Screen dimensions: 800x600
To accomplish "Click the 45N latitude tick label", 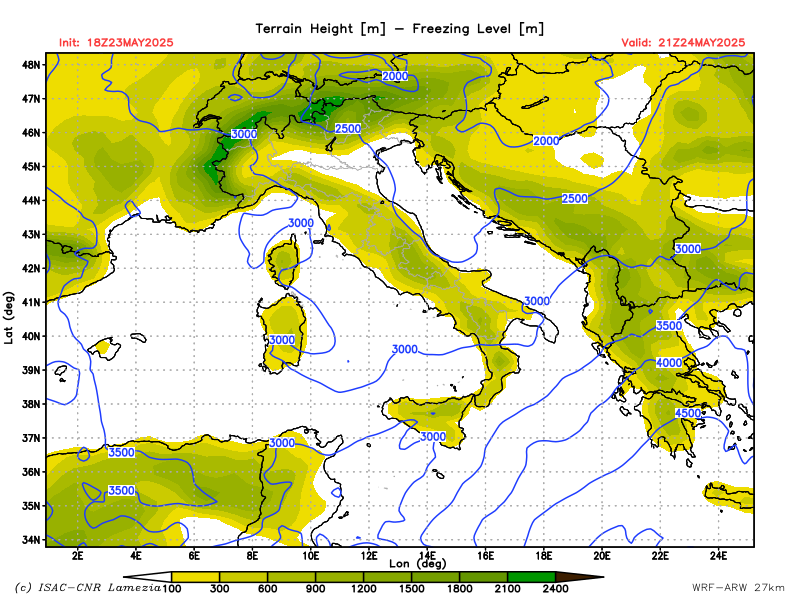I will click(32, 166).
